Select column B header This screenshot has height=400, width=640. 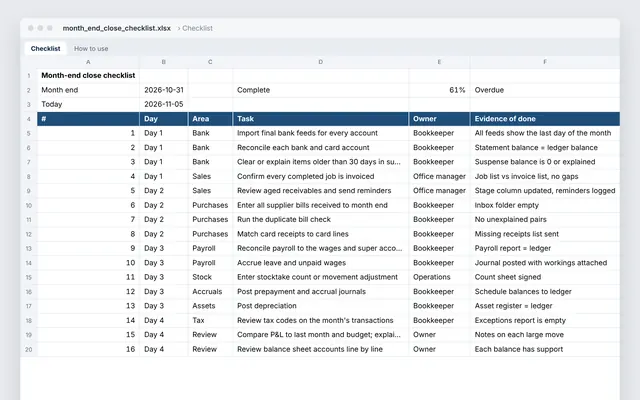coord(164,62)
